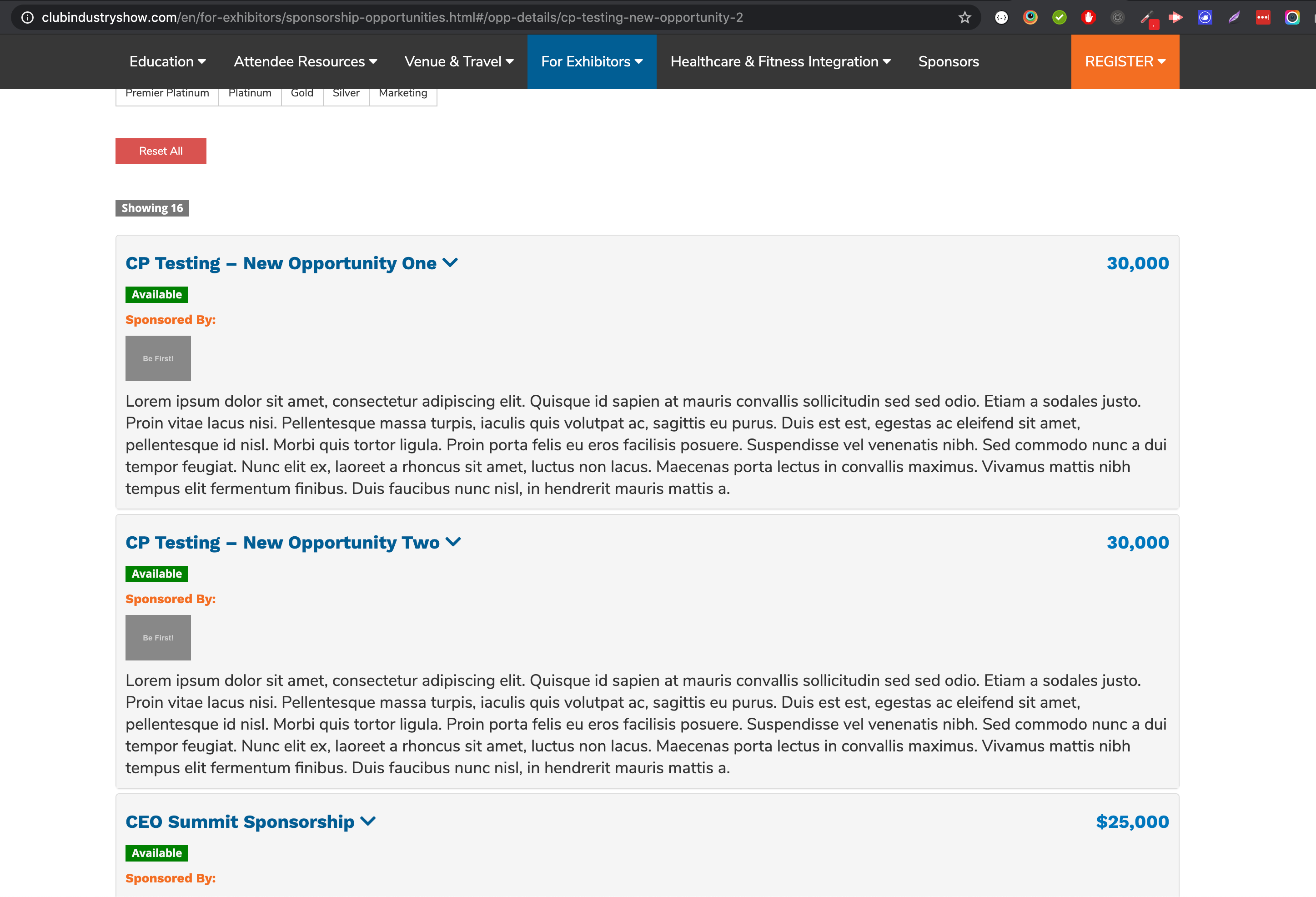The width and height of the screenshot is (1316, 897).
Task: Click Available badge under CEO Summit Sponsorship
Action: tap(157, 853)
